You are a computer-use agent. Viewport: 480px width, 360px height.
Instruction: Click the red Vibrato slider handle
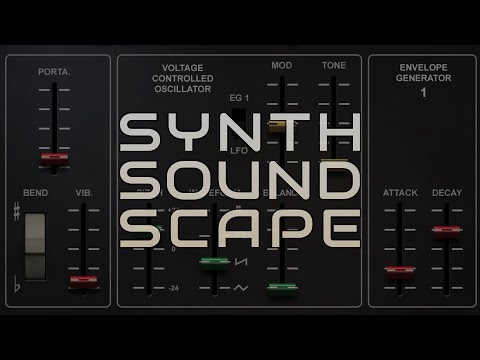click(83, 281)
